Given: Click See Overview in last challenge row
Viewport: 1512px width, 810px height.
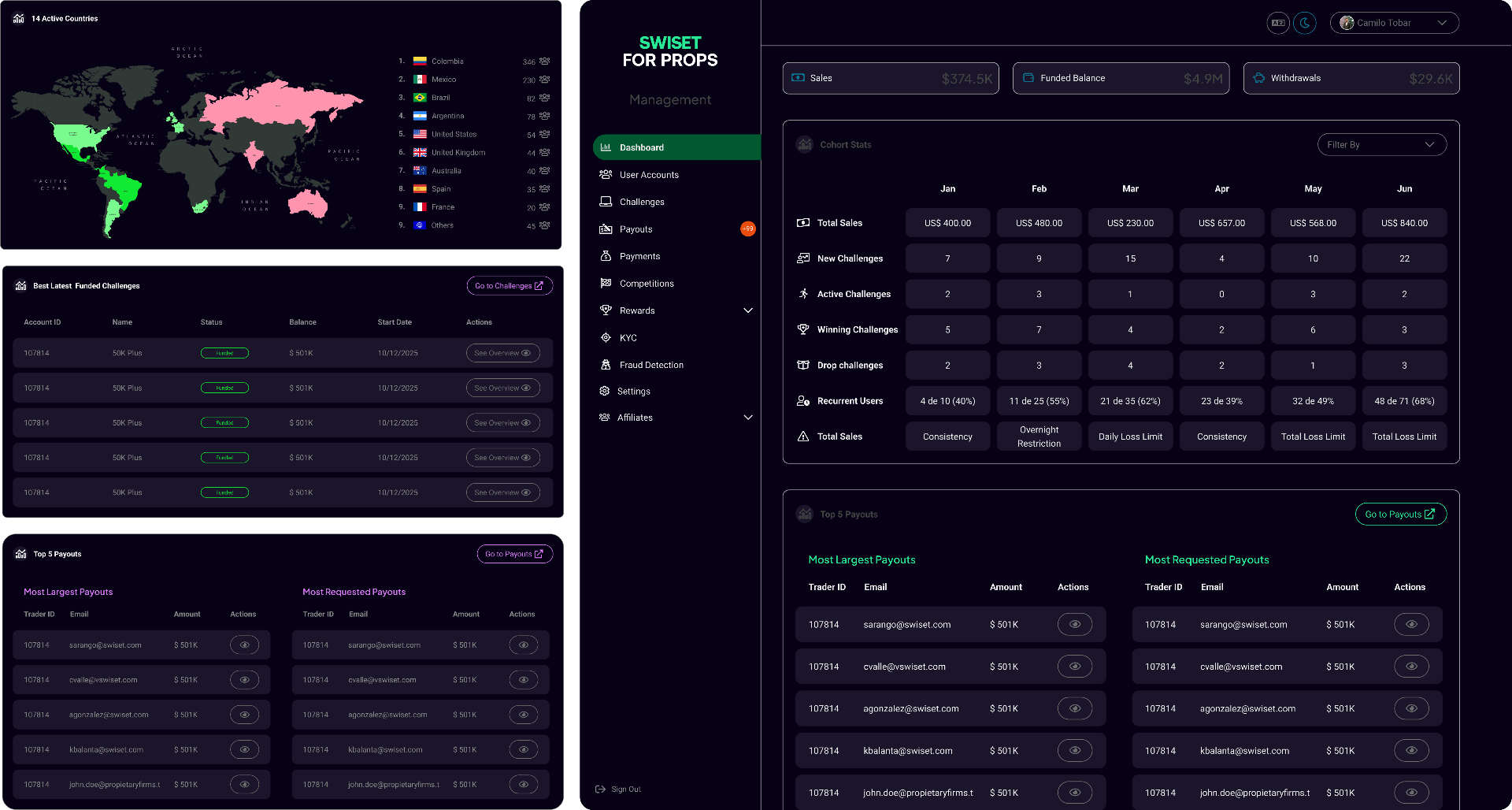Looking at the screenshot, I should click(x=502, y=492).
